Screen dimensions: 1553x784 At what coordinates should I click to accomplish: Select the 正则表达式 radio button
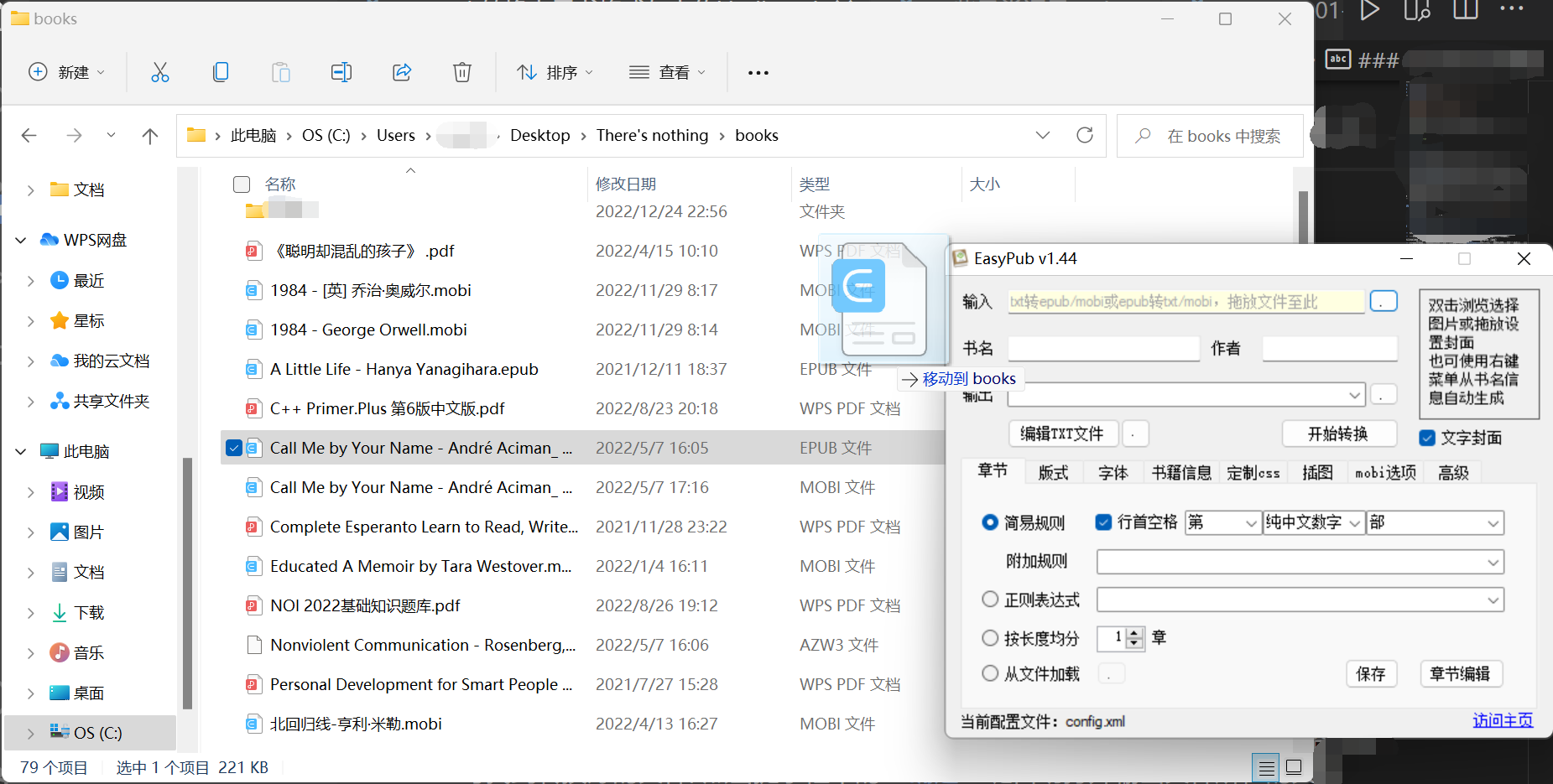click(x=990, y=600)
